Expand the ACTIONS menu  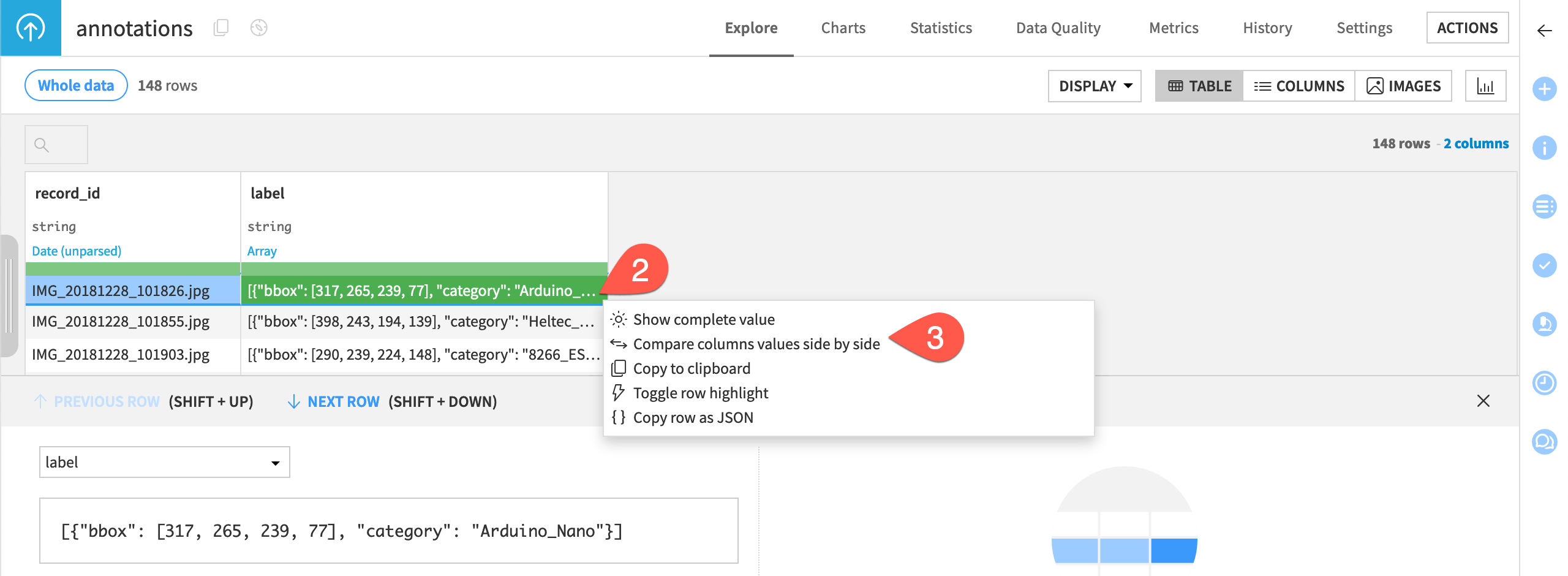pyautogui.click(x=1468, y=28)
